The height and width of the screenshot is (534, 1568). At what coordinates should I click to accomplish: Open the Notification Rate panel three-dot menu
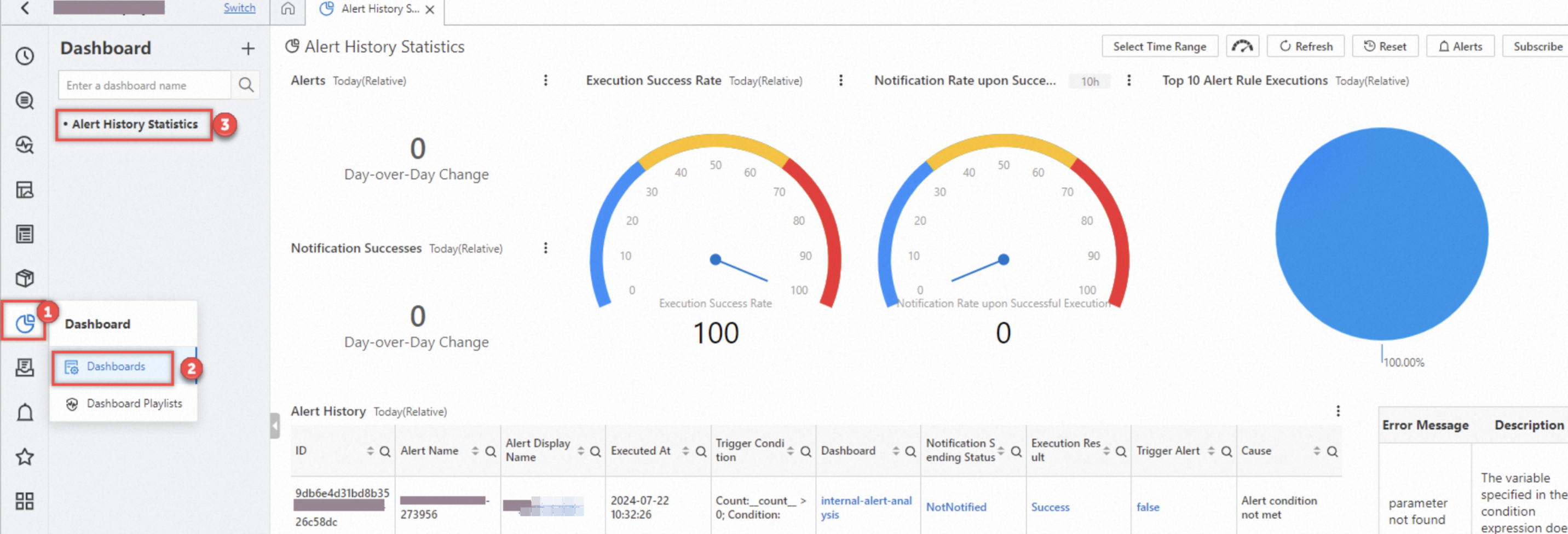coord(1128,80)
